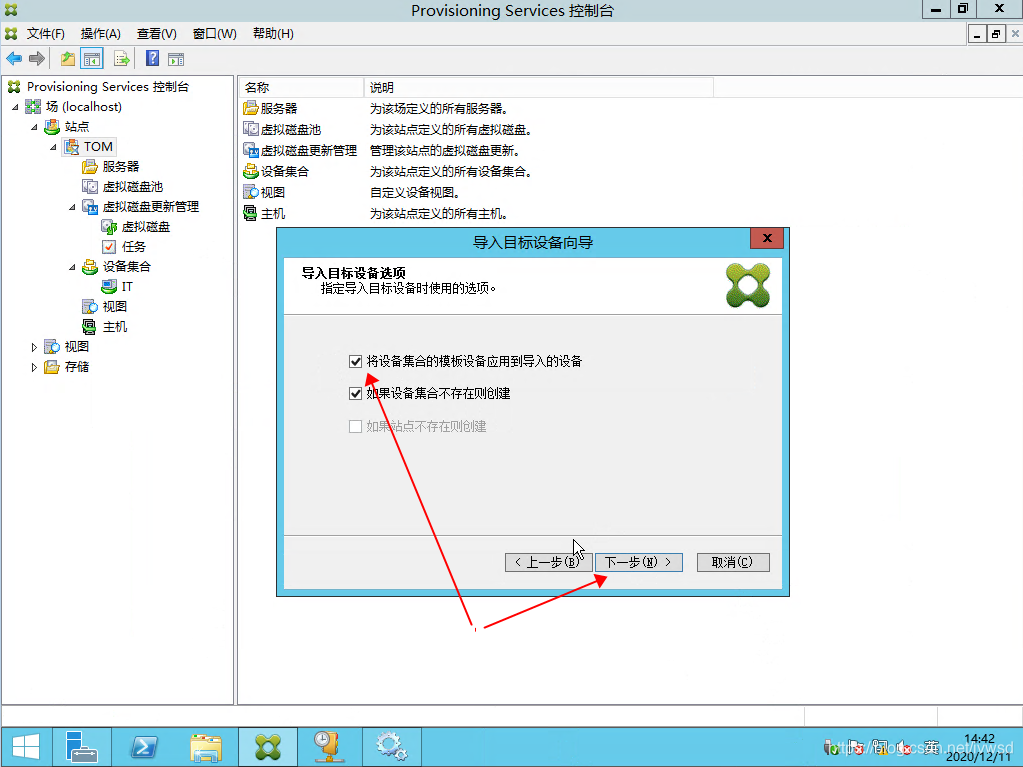Select 虚拟磁盘更新管理 in the right pane list

pos(308,150)
